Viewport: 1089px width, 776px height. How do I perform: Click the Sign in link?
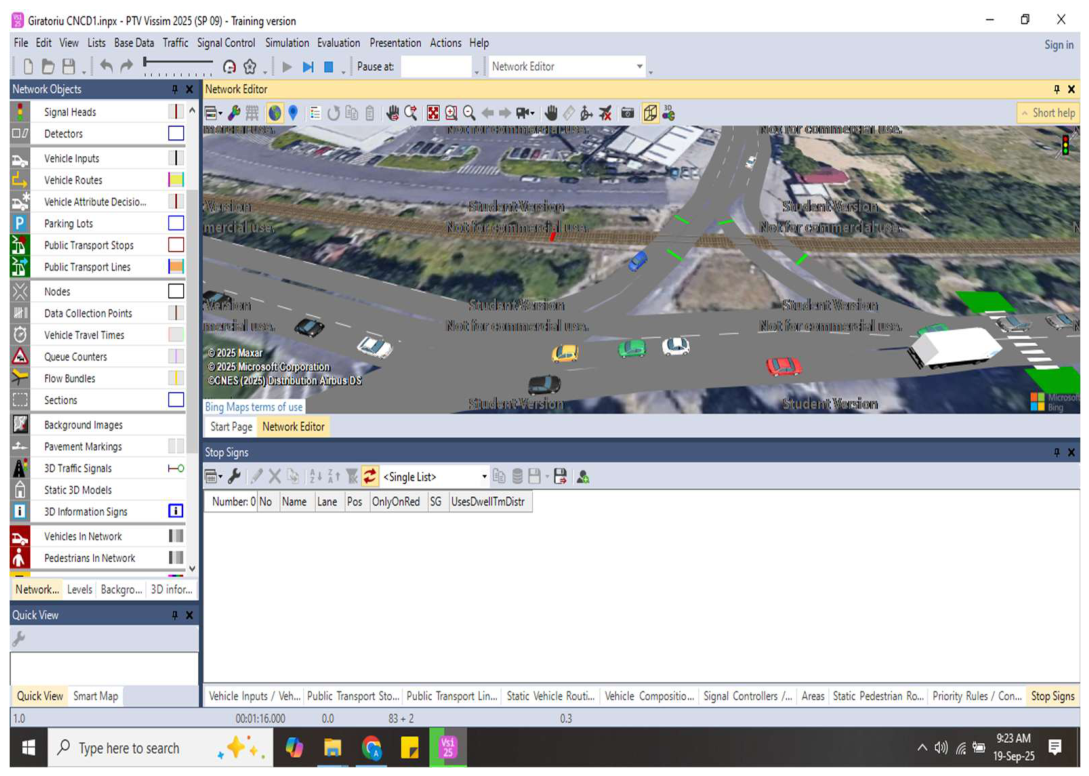click(x=1059, y=45)
